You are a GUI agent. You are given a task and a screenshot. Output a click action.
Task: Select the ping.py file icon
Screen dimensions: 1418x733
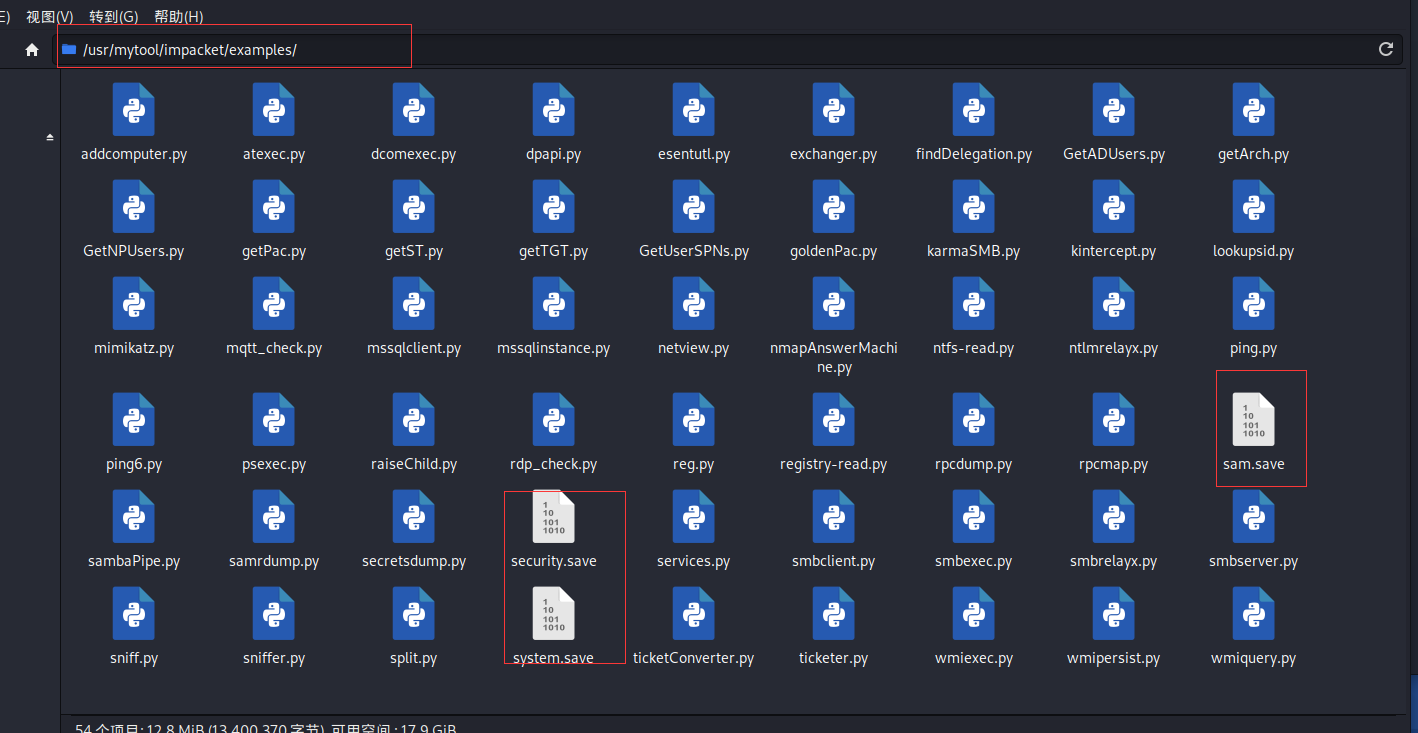pyautogui.click(x=1254, y=304)
